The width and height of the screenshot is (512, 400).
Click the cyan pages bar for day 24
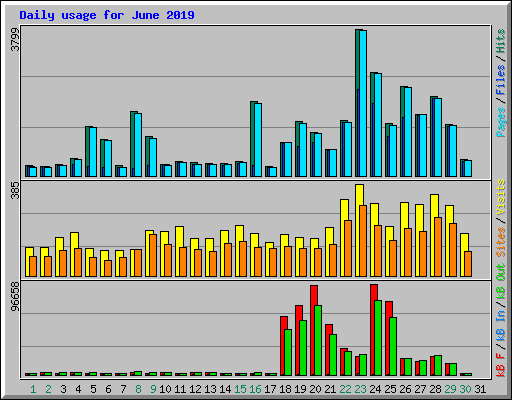pyautogui.click(x=378, y=125)
